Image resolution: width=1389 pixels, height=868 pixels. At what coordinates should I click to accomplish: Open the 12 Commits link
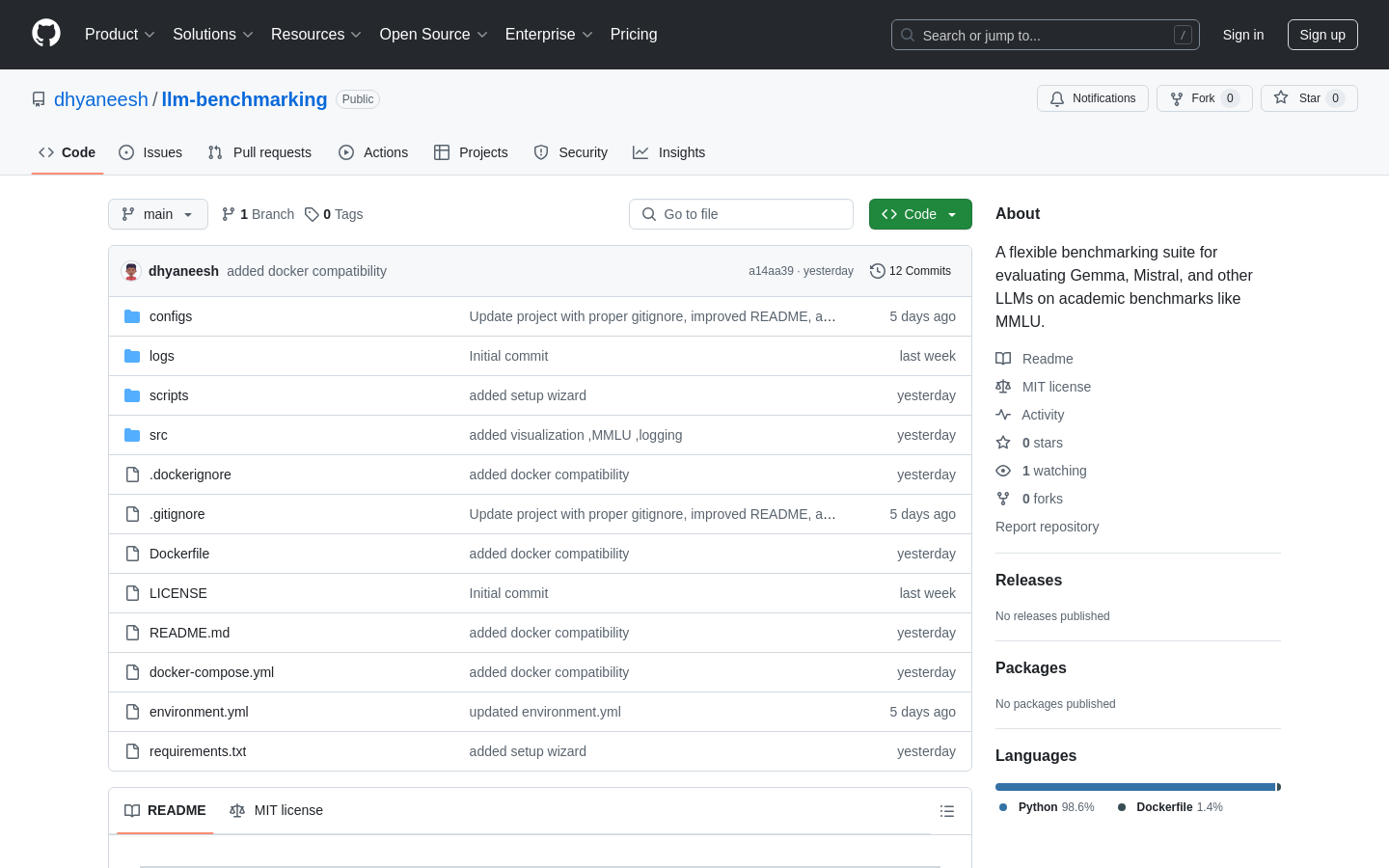(911, 271)
